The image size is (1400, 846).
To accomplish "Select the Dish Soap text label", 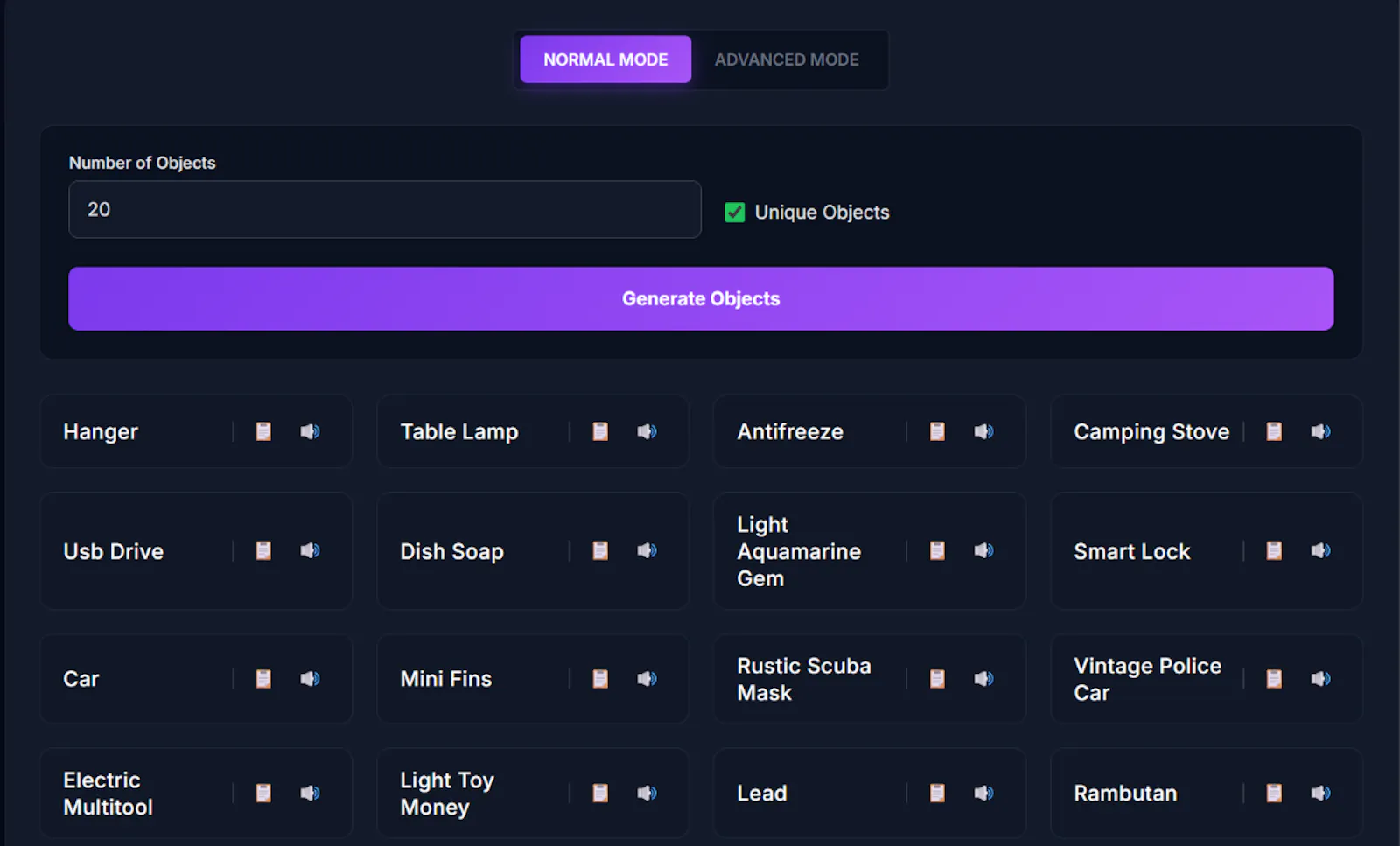I will [x=451, y=552].
